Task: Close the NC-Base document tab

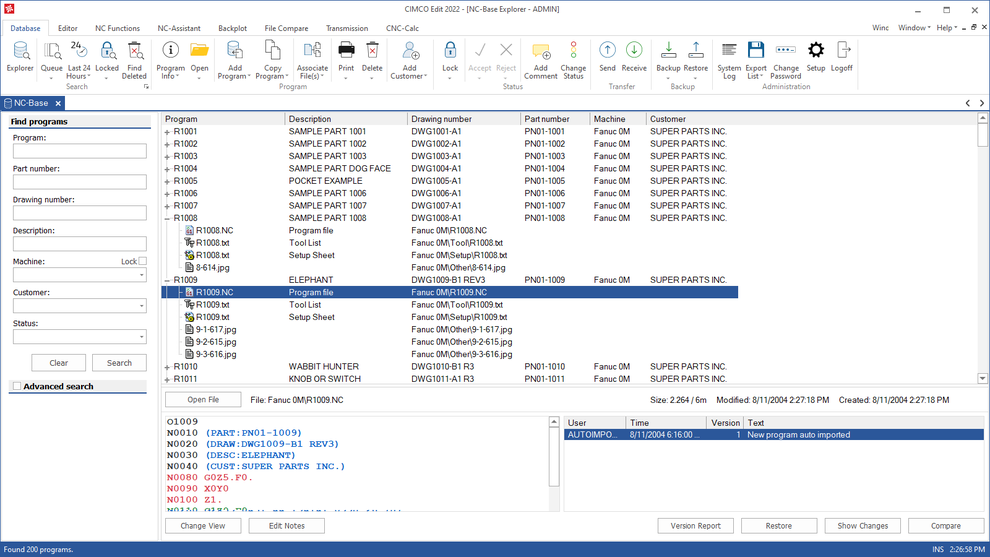Action: [58, 103]
